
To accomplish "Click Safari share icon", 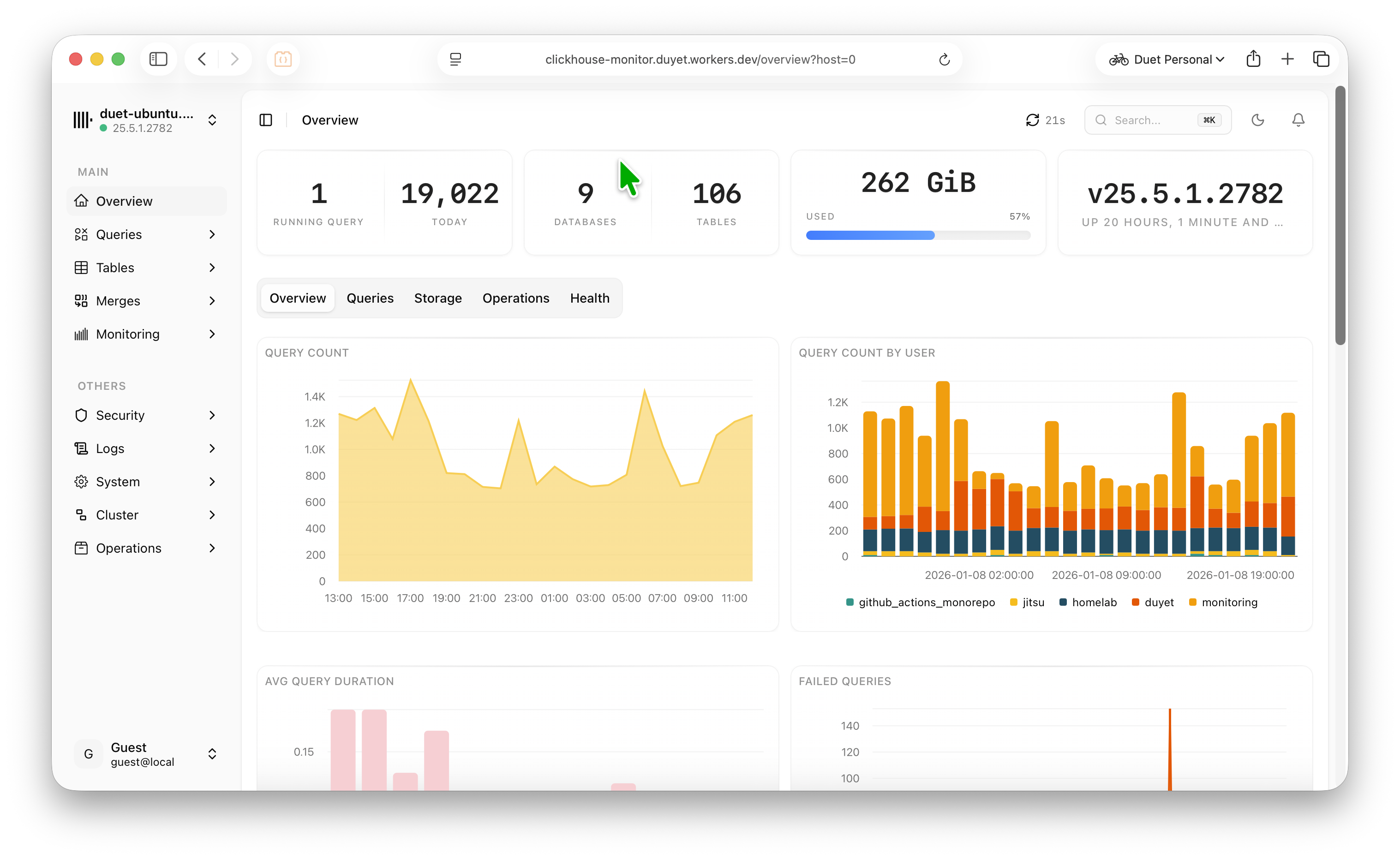I will pos(1253,59).
